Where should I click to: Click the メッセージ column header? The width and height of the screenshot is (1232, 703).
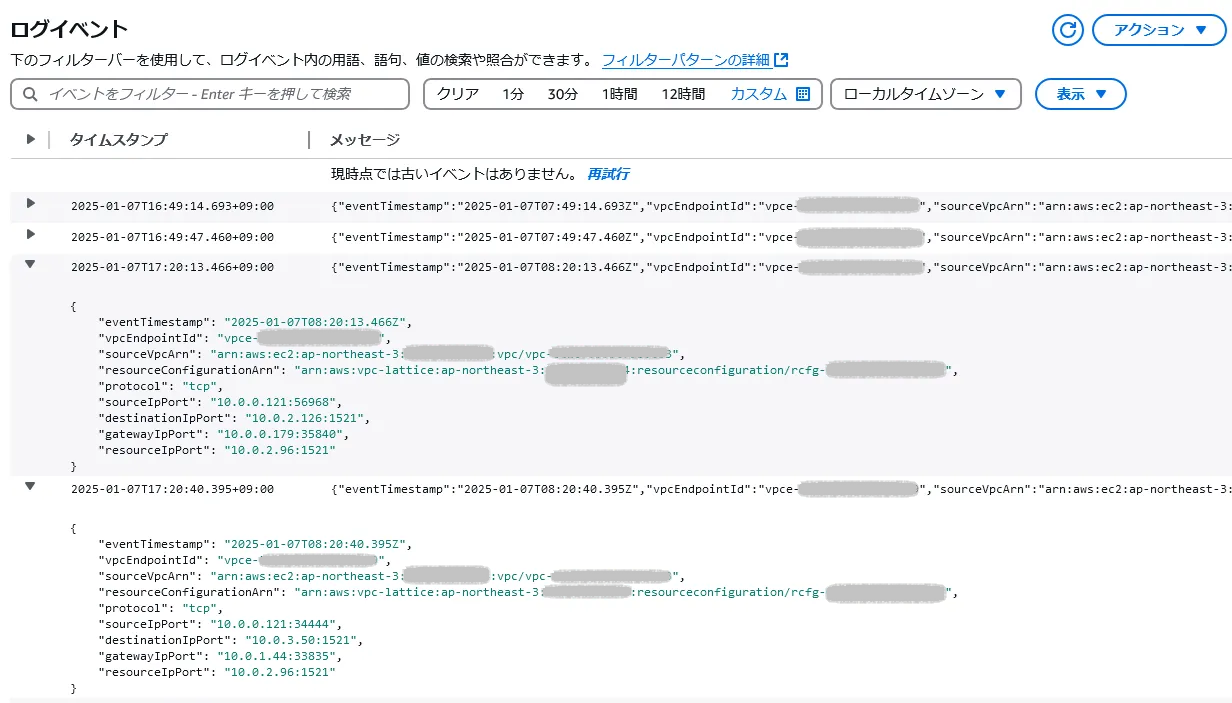point(365,140)
